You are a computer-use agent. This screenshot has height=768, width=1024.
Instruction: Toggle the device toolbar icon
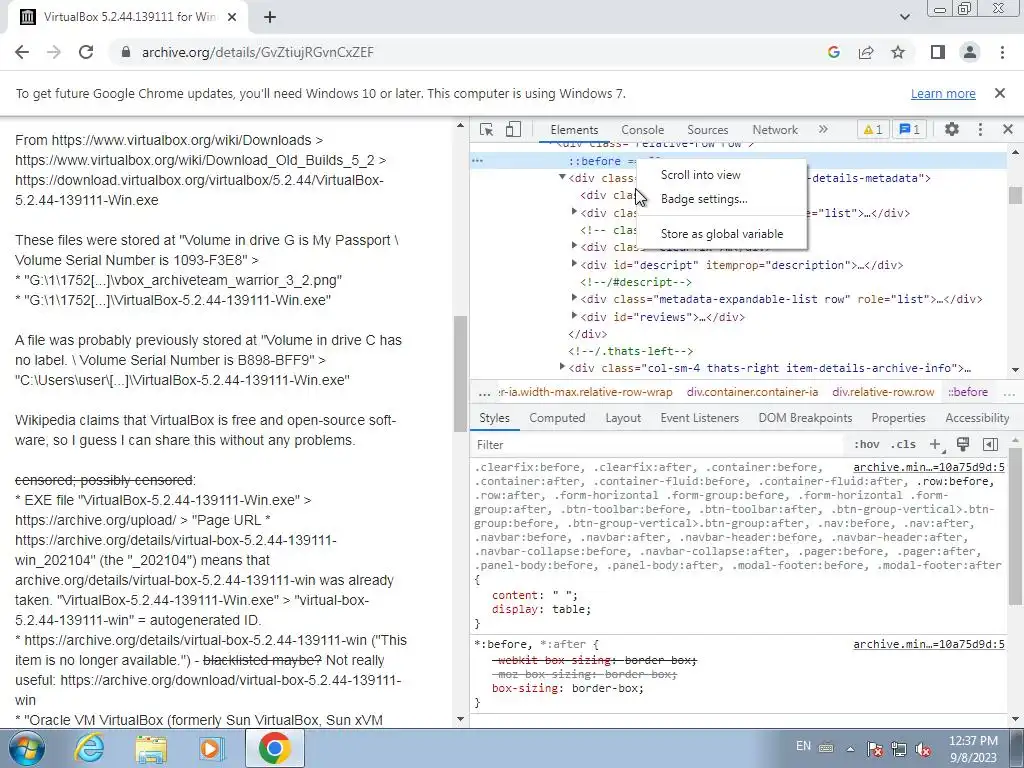[513, 129]
